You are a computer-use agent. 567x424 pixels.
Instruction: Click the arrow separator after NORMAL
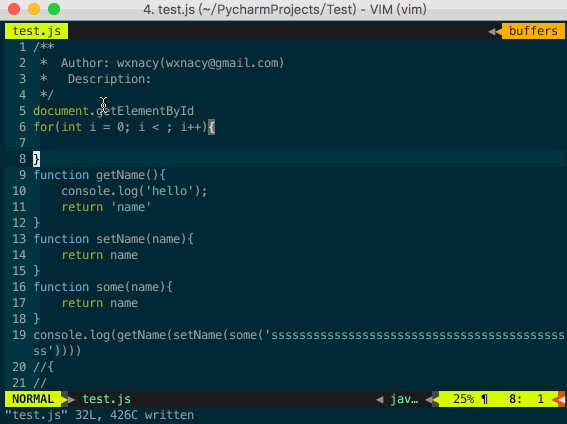coord(68,399)
